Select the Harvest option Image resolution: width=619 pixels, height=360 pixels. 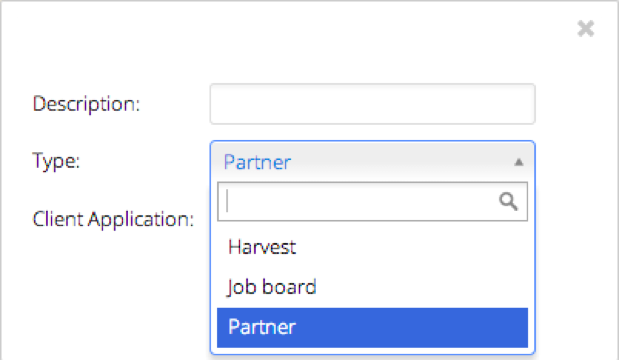(x=372, y=248)
